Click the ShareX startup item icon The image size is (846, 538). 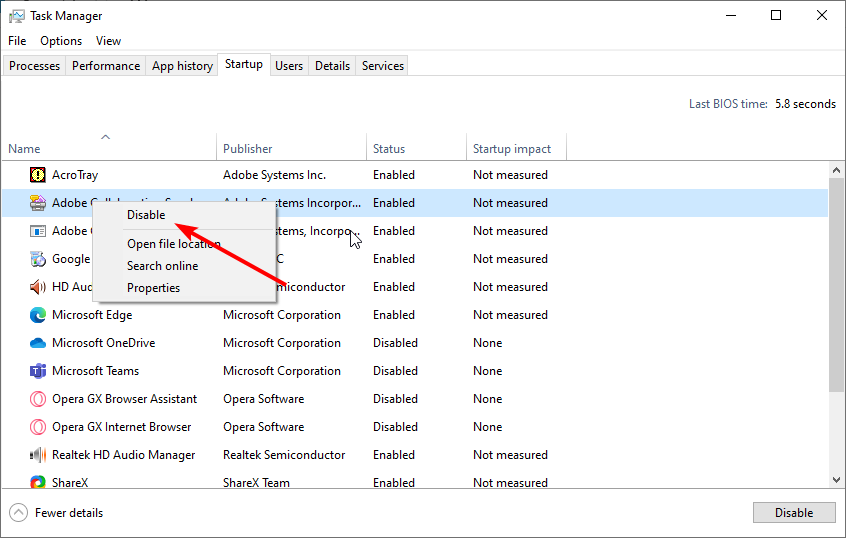pyautogui.click(x=38, y=483)
